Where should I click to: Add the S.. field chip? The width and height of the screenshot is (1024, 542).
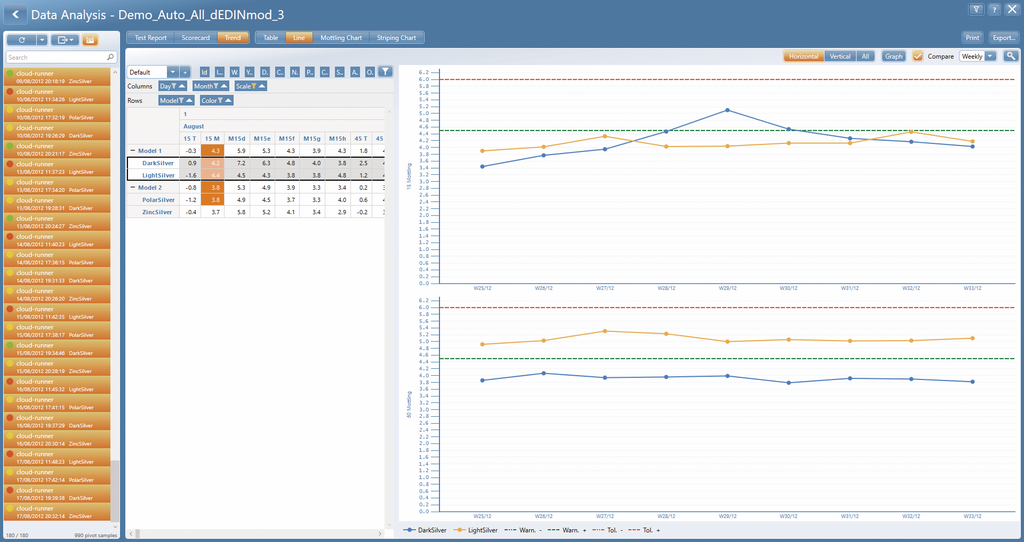click(340, 72)
